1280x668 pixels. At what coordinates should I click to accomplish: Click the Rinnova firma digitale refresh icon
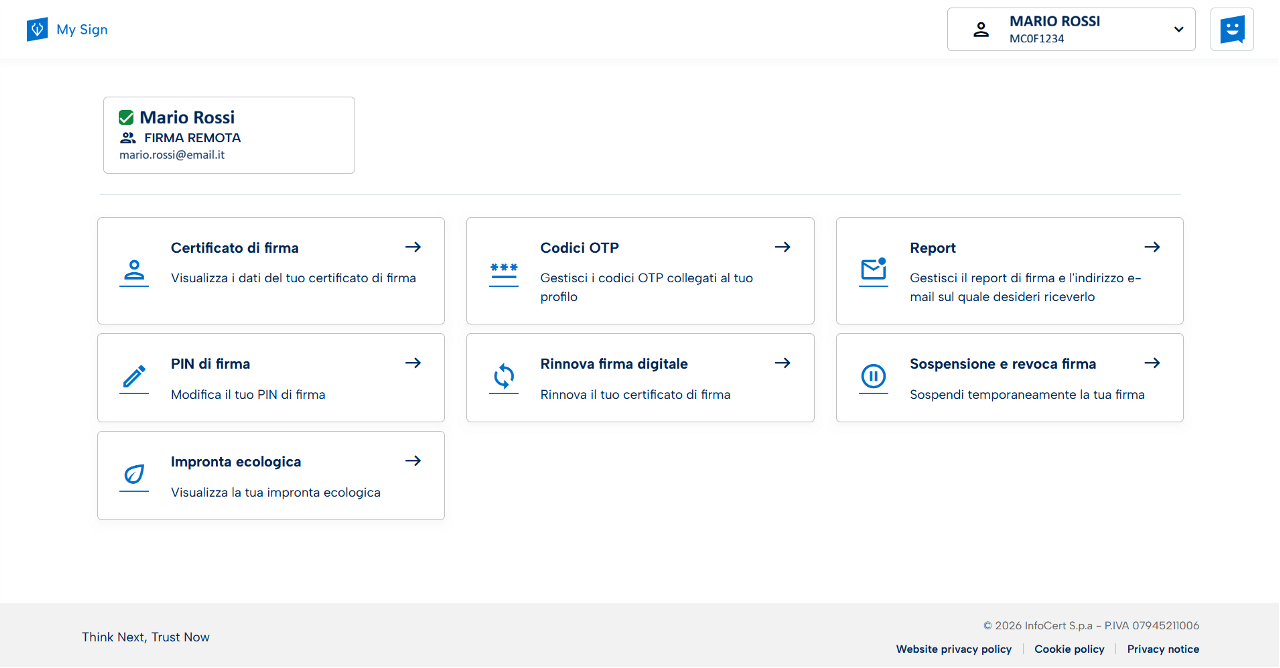[504, 377]
